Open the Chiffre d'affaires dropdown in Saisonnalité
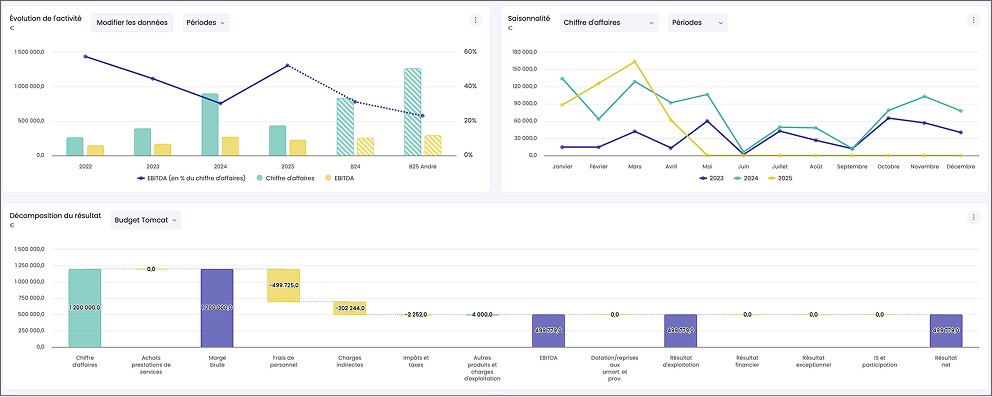Image resolution: width=992 pixels, height=397 pixels. tap(609, 22)
